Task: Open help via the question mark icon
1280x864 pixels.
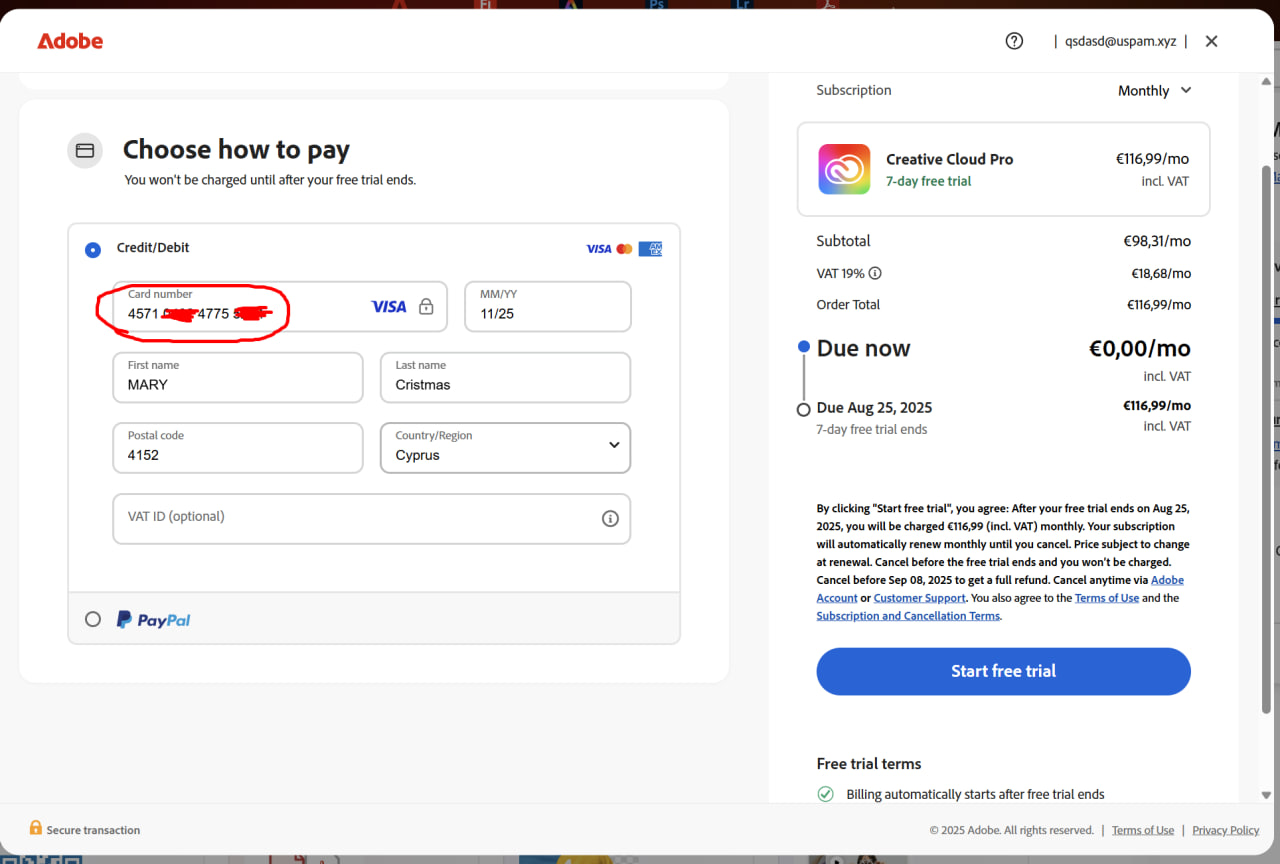Action: 1014,41
